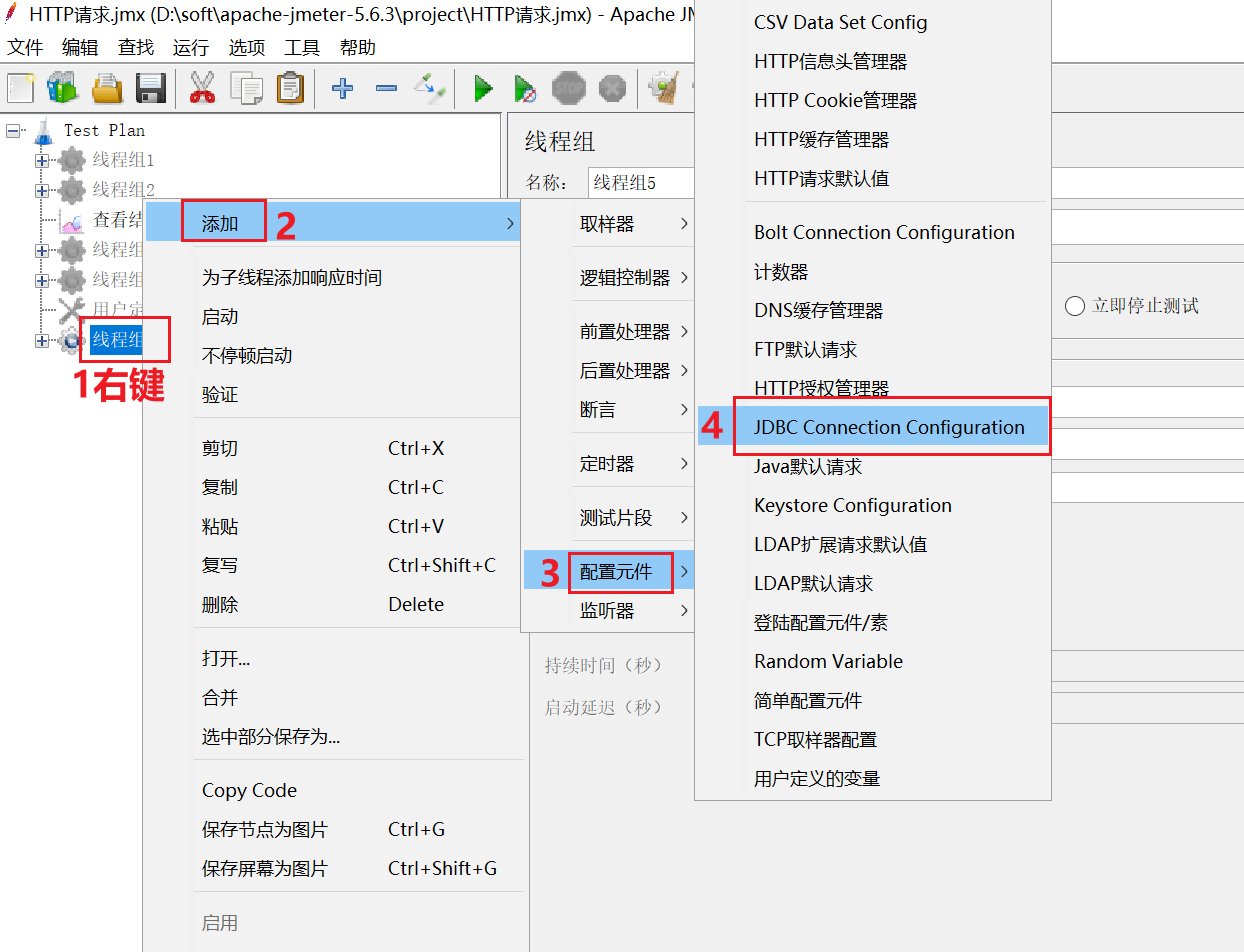Click the Clear broom toolbar icon

point(664,88)
